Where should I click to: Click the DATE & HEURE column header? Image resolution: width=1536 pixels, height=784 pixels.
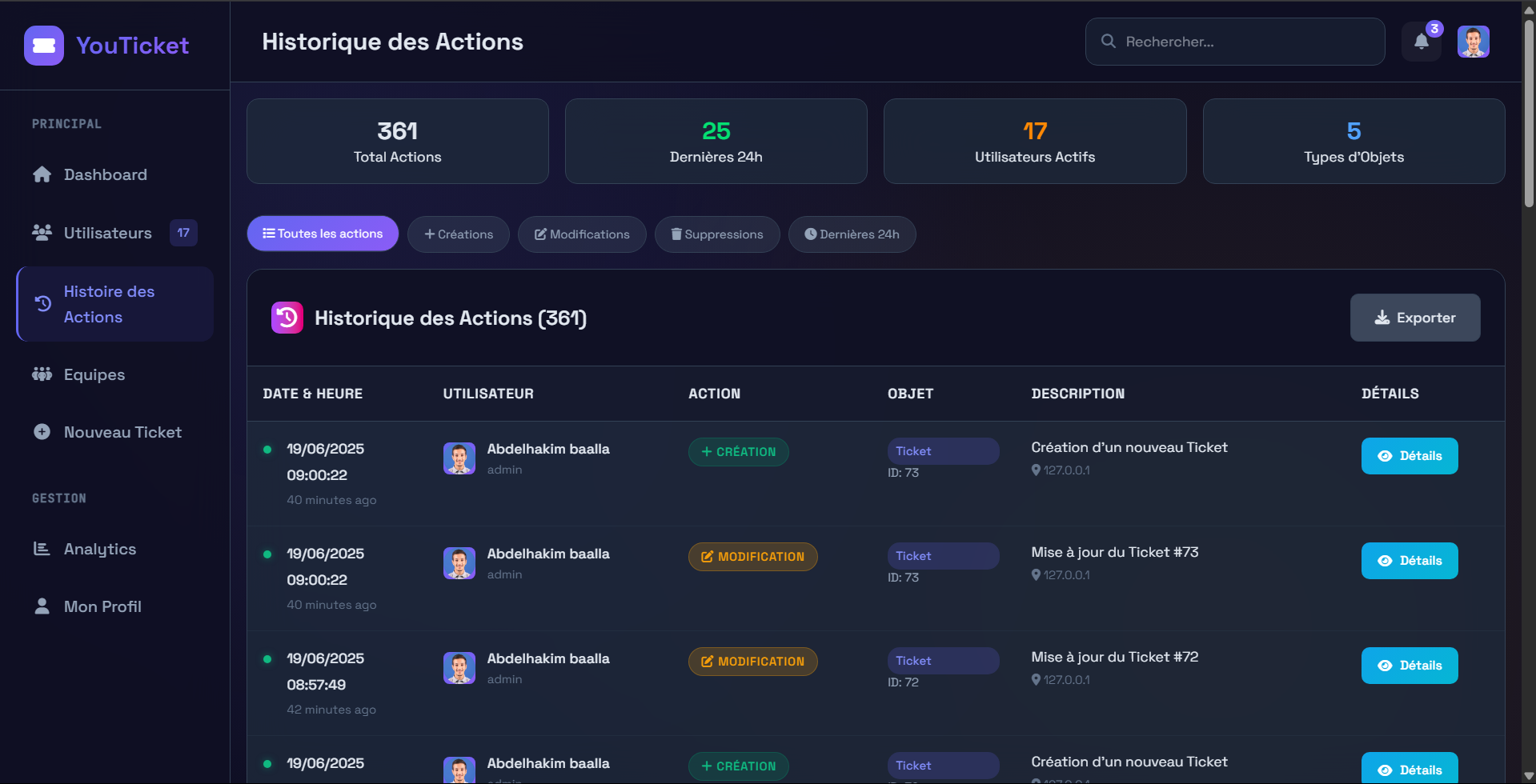(313, 394)
